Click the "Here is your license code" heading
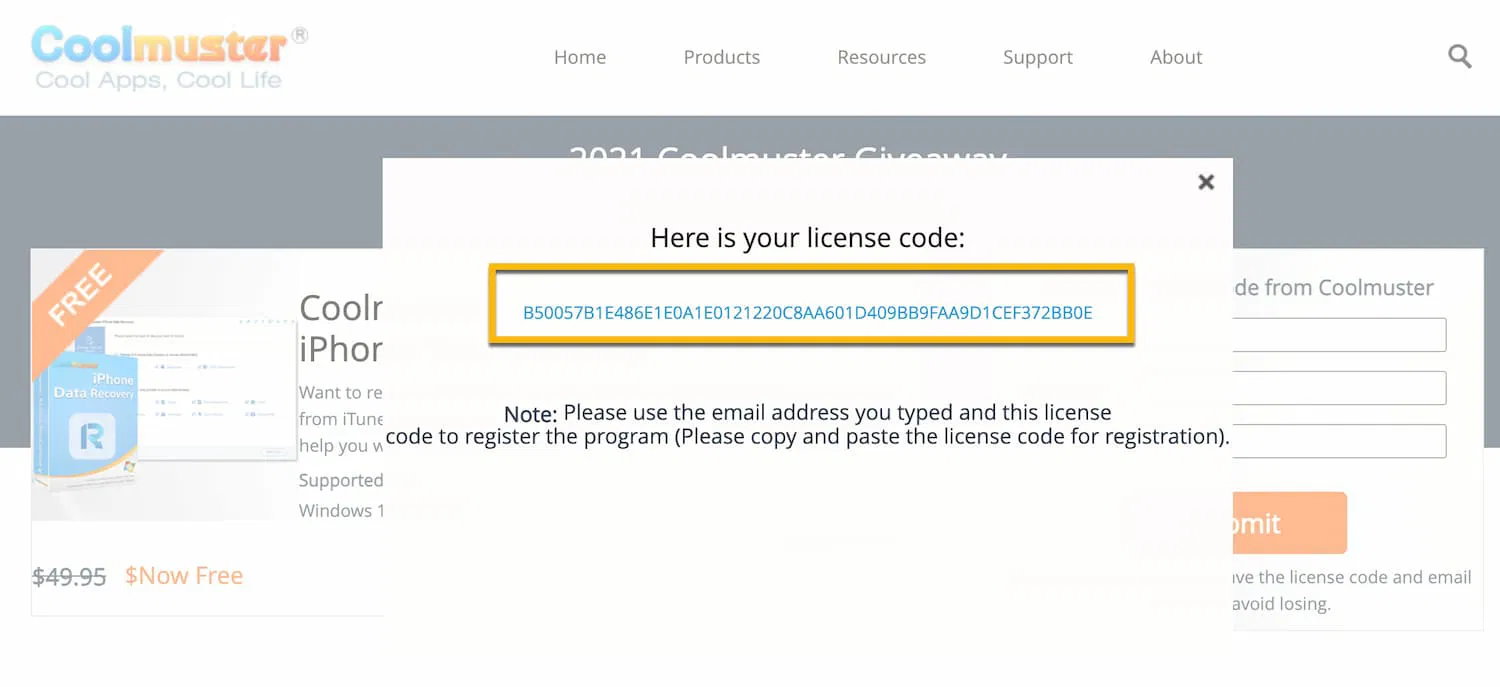The height and width of the screenshot is (687, 1500). pos(807,238)
